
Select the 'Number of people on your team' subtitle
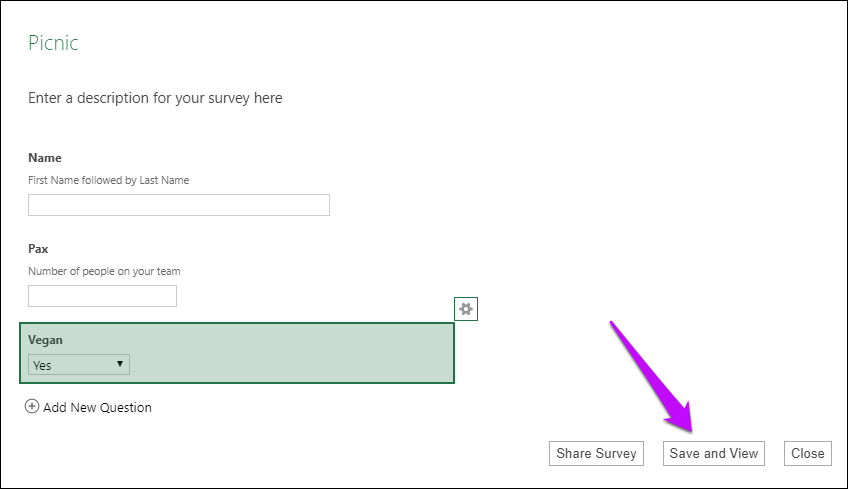(x=104, y=271)
